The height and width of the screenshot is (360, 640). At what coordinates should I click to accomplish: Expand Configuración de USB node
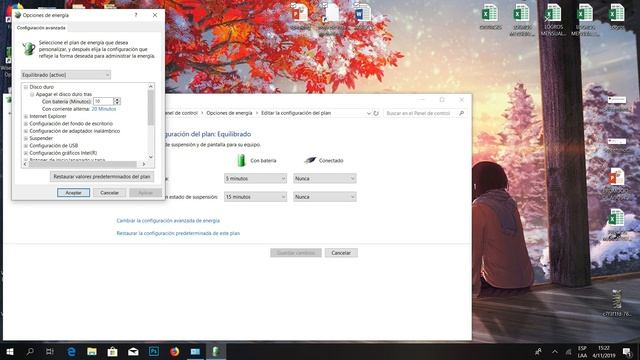[26, 146]
